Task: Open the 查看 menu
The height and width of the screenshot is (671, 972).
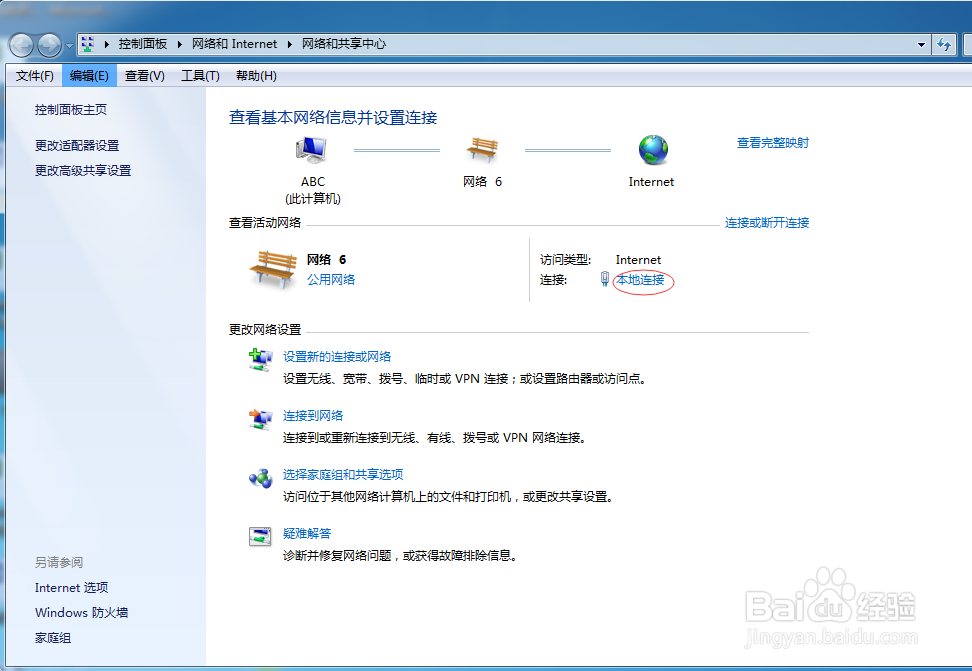Action: (x=143, y=75)
